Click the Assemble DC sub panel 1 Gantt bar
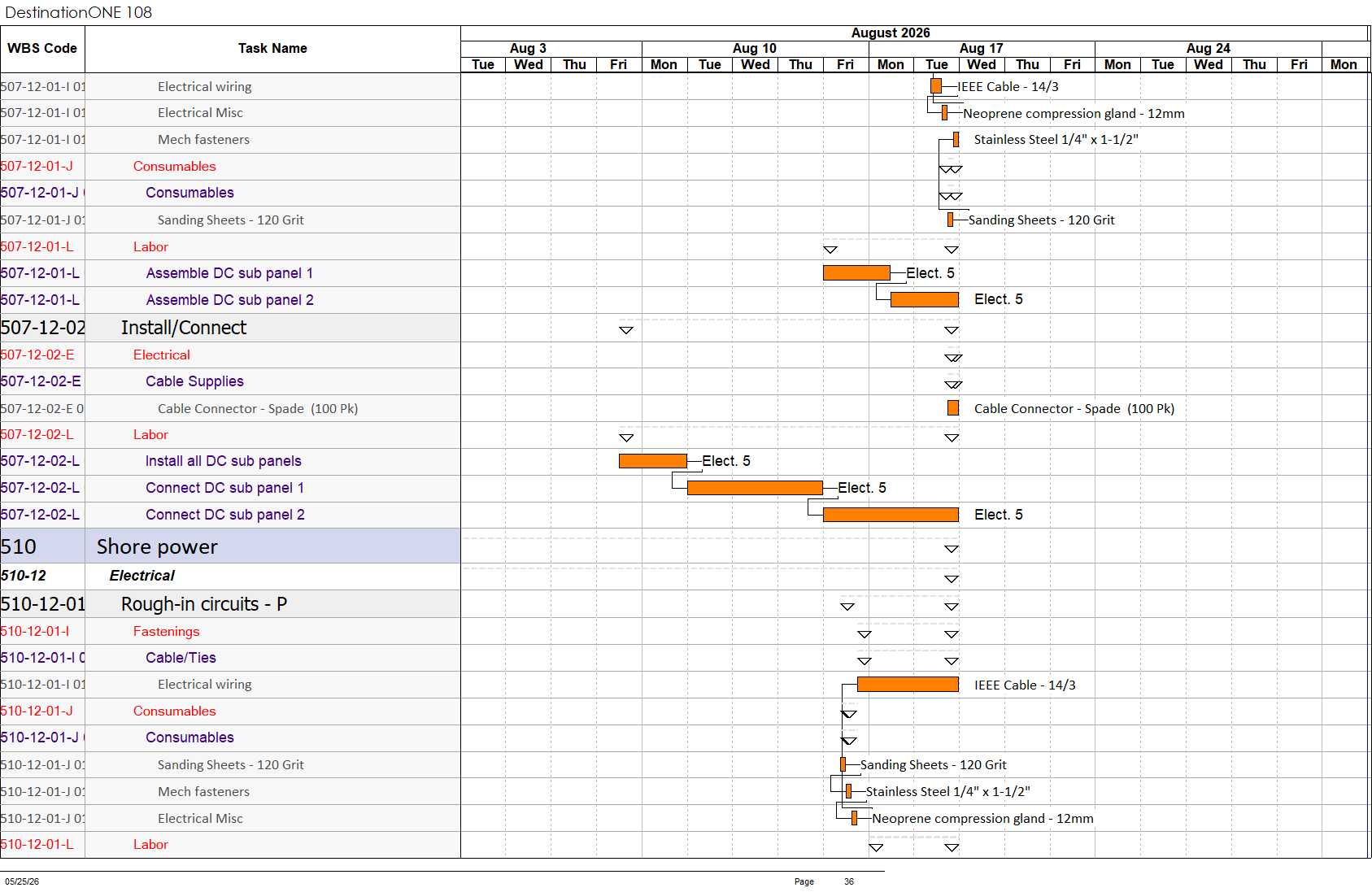 coord(856,273)
